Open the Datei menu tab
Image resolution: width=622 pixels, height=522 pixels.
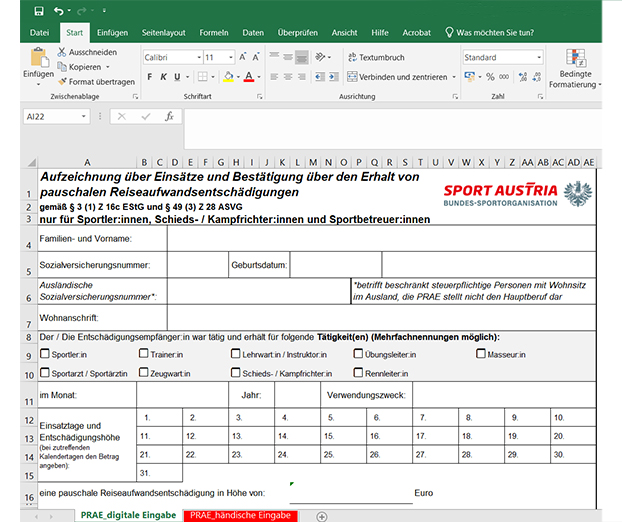click(39, 33)
